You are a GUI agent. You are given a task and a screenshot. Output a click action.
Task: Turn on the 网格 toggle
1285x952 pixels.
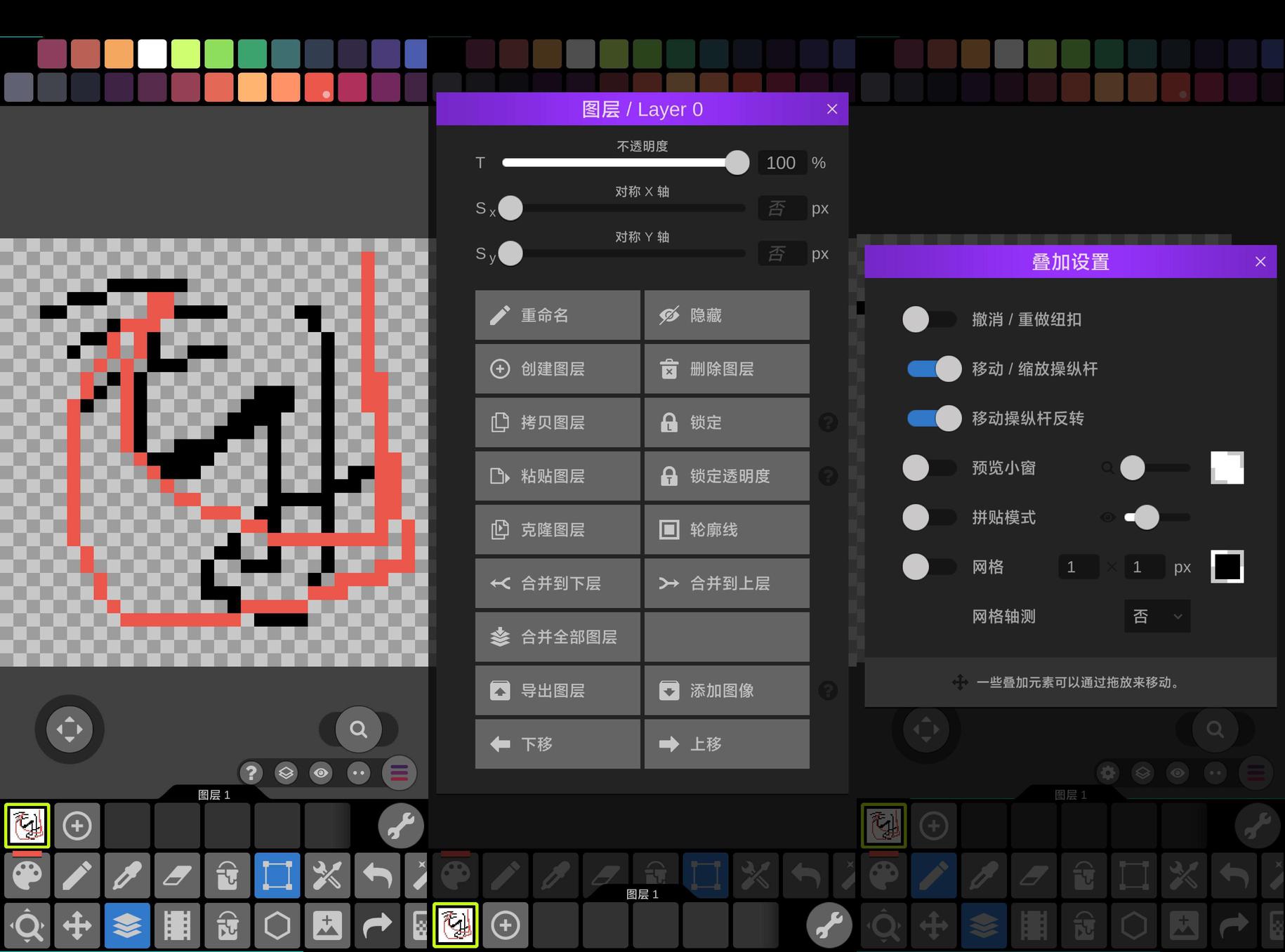[x=929, y=567]
